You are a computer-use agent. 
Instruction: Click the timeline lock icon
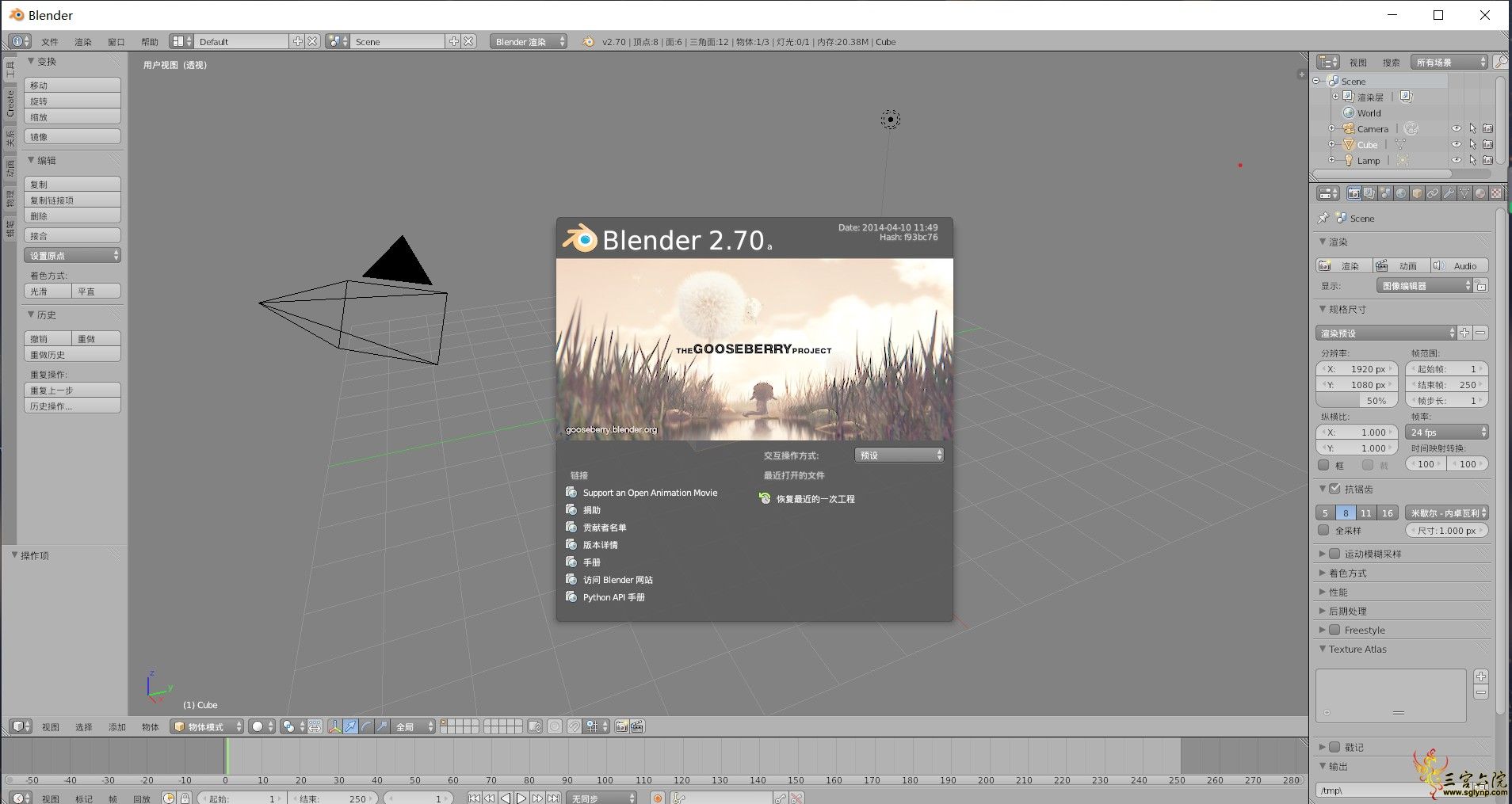(x=185, y=798)
